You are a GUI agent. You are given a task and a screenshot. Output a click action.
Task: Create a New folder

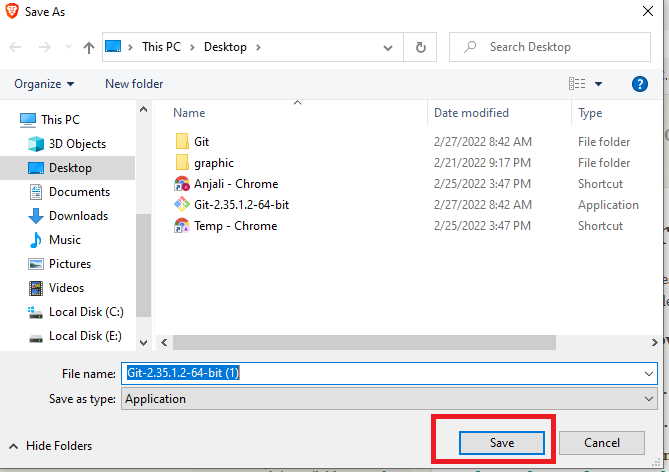click(134, 84)
